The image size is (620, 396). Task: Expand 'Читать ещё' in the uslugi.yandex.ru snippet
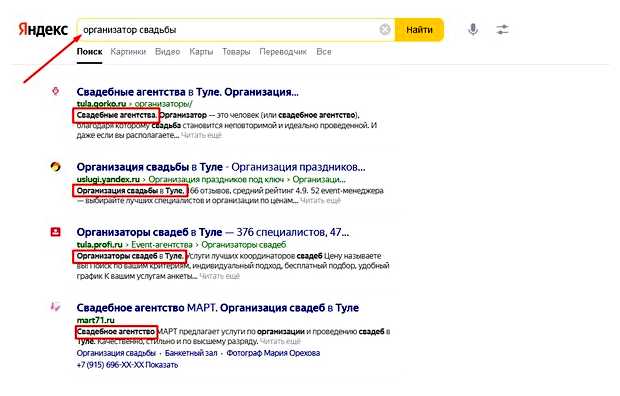320,201
